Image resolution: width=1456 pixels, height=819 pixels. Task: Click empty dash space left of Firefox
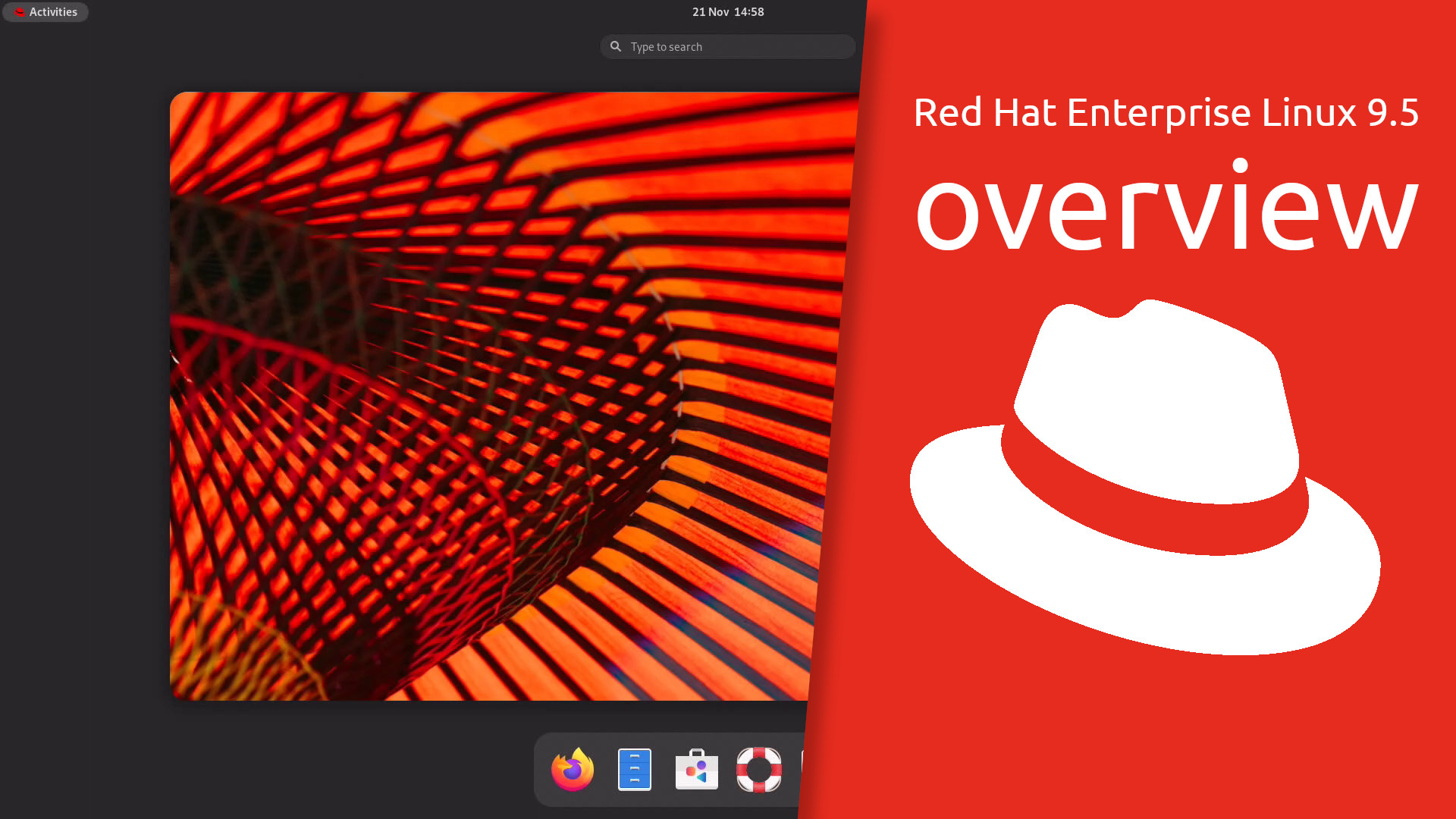point(541,769)
